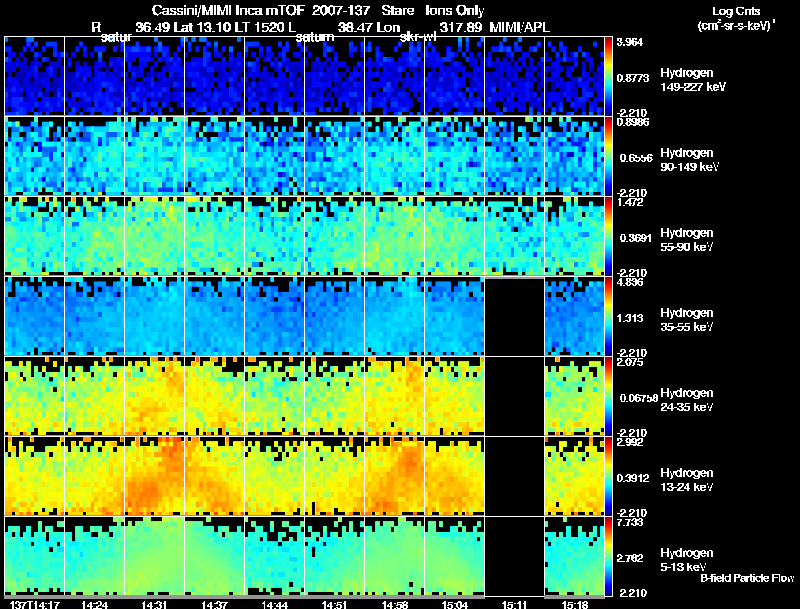Select the 'Hydrogen 35-55 keV' row label
800x609 pixels.
[687, 320]
